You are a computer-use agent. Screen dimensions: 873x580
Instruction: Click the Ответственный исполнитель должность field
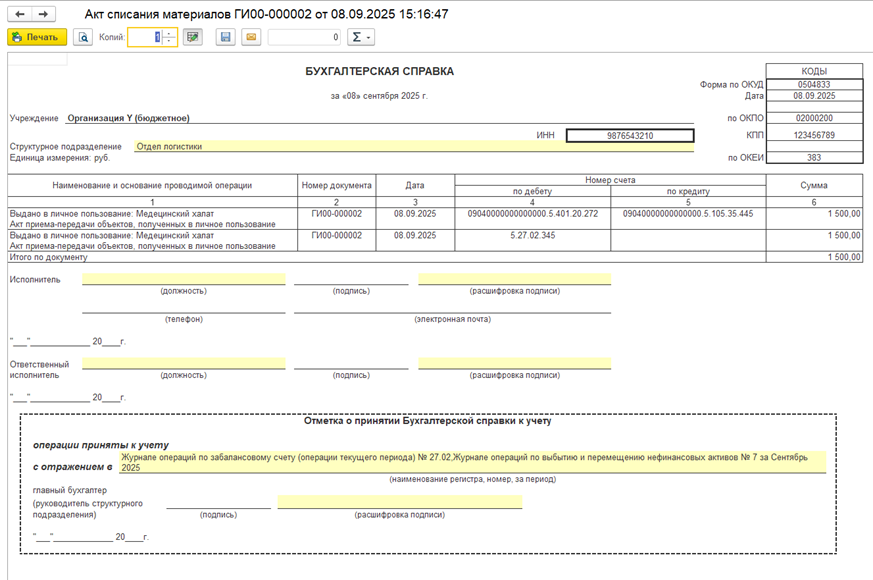(184, 363)
